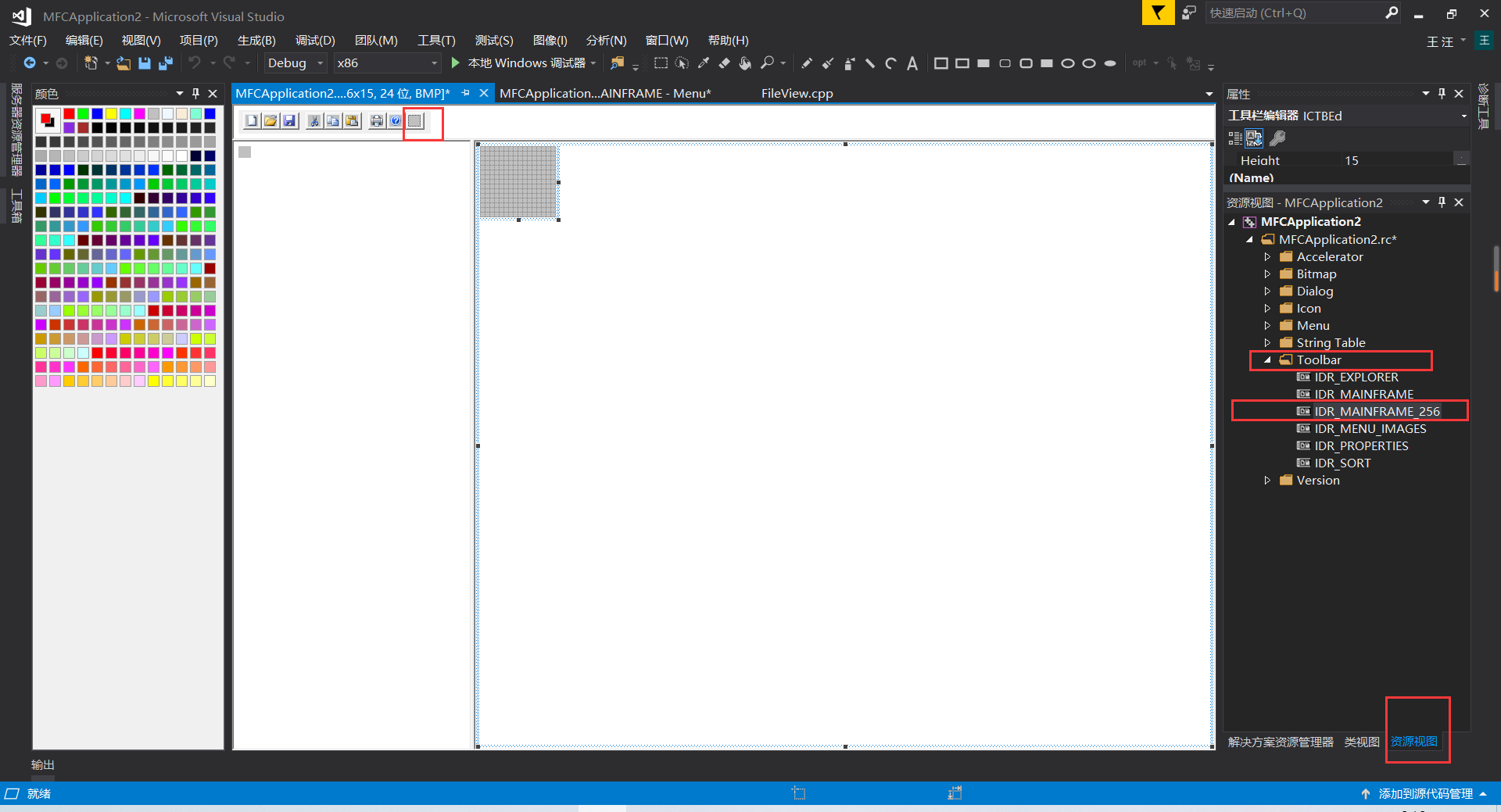Select the hollow Rectangle shape tool
Screen dimensions: 1501x812
tap(941, 63)
